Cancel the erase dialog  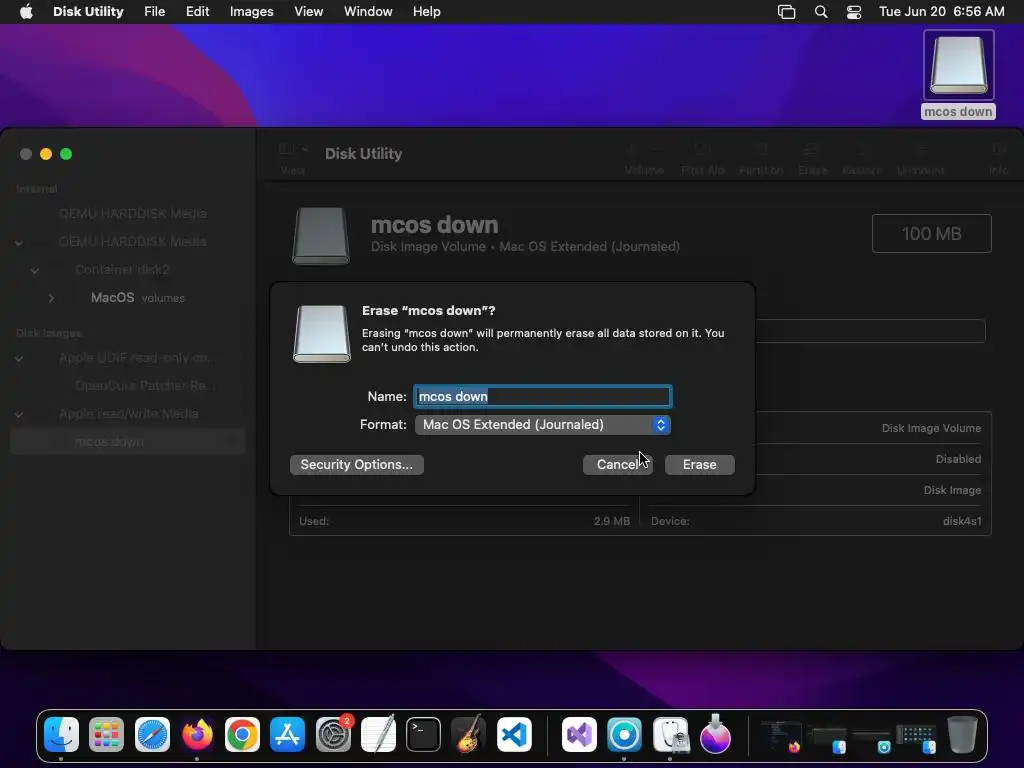(x=617, y=464)
